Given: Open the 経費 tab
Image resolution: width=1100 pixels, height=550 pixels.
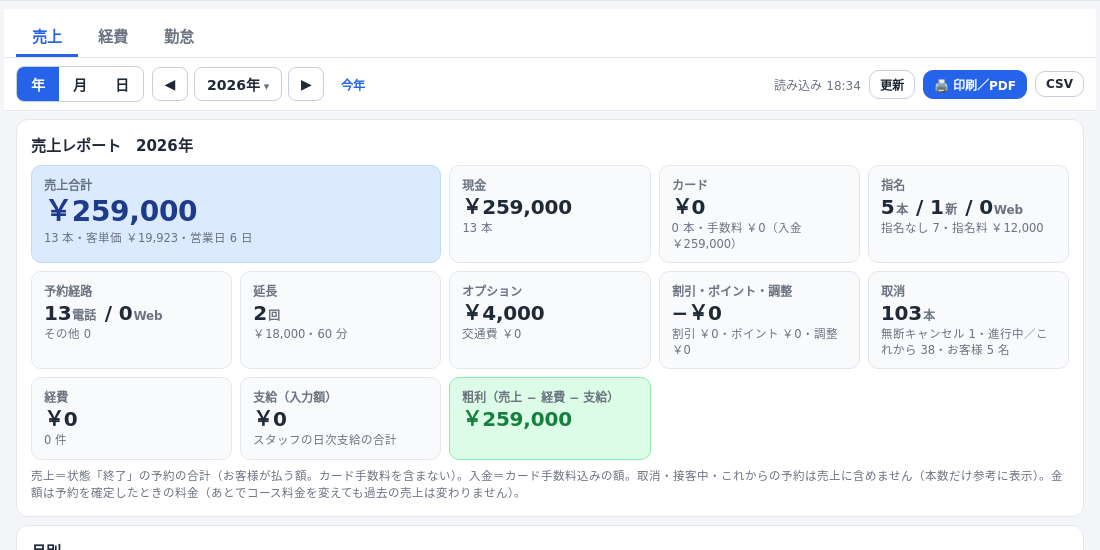Looking at the screenshot, I should pos(113,36).
